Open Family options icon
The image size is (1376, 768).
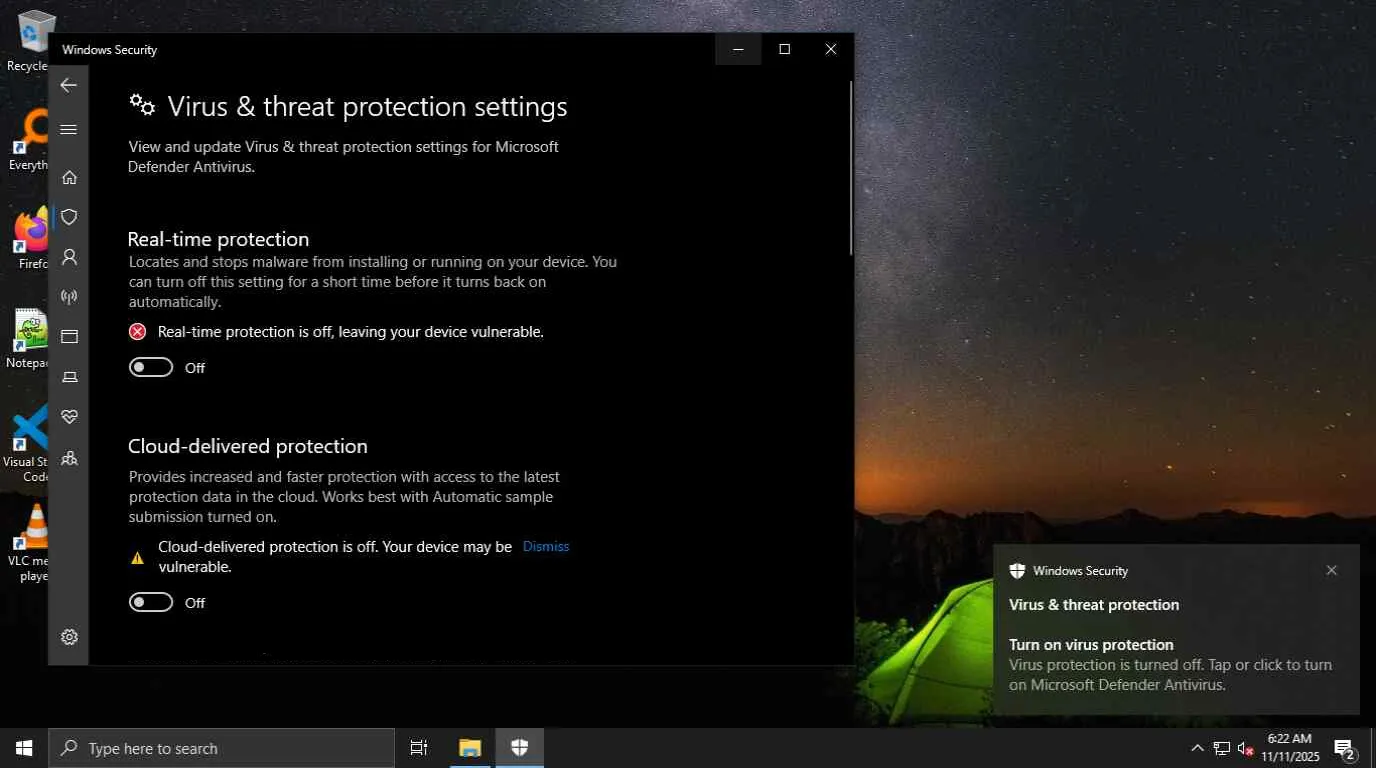(69, 458)
